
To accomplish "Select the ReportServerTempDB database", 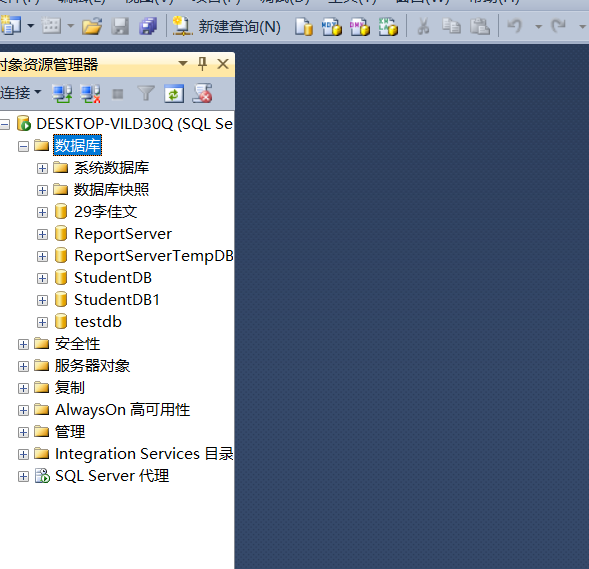I will click(x=154, y=256).
